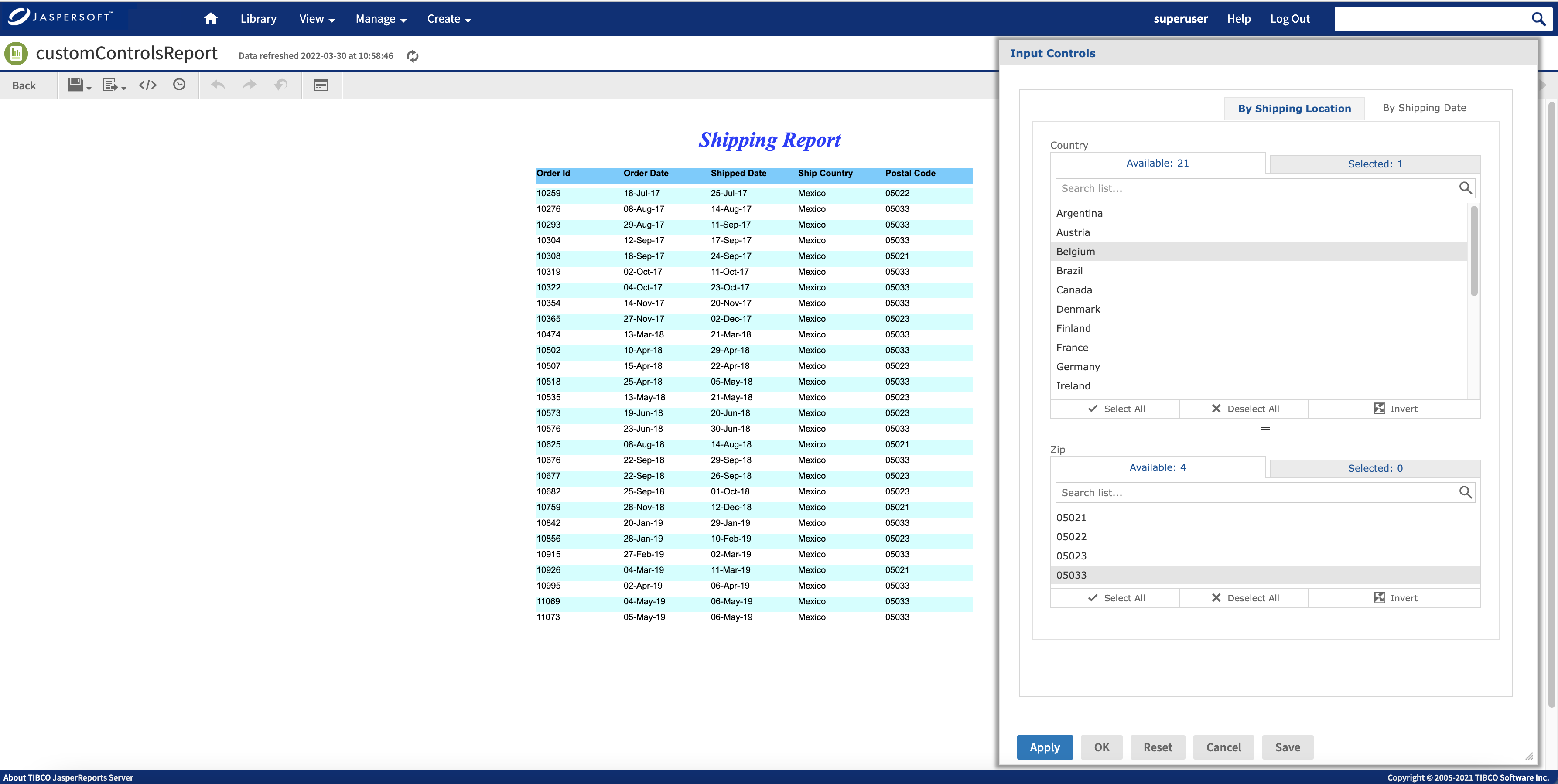This screenshot has height=784, width=1558.
Task: Select Canada in the Country list
Action: point(1259,290)
